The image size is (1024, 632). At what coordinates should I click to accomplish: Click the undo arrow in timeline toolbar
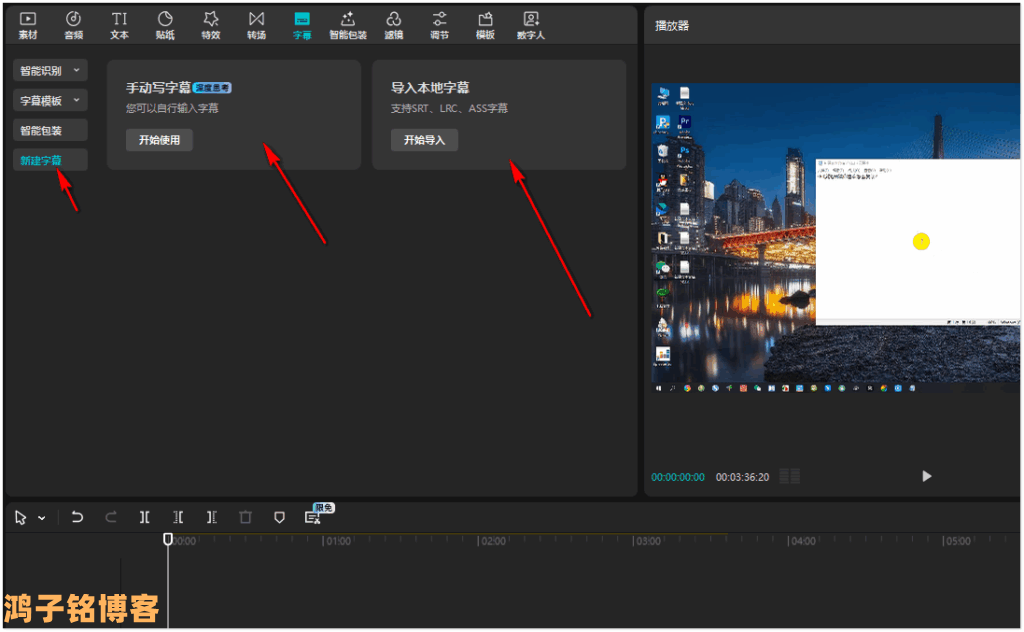click(x=78, y=517)
